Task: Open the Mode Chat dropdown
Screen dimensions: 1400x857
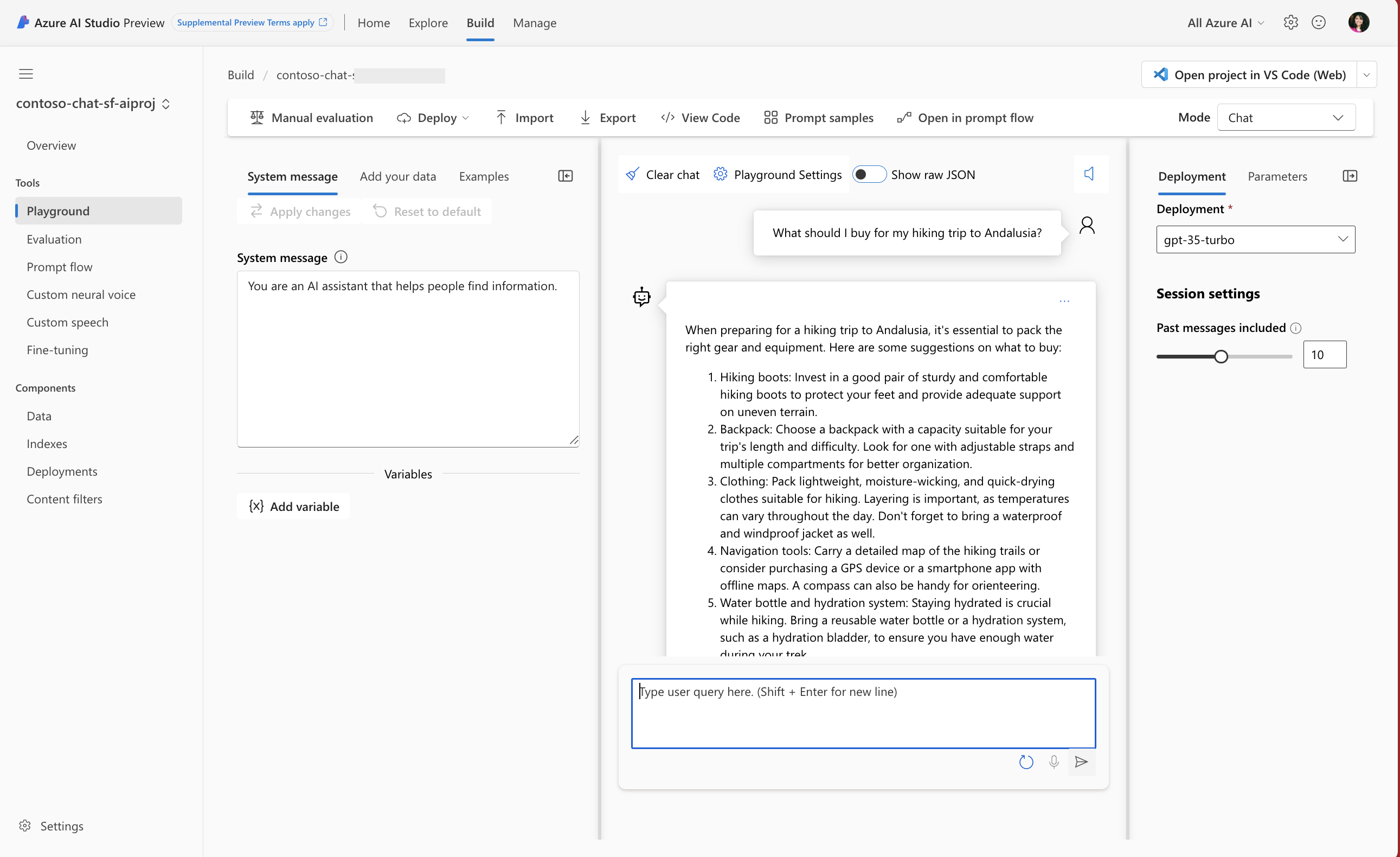Action: tap(1285, 118)
